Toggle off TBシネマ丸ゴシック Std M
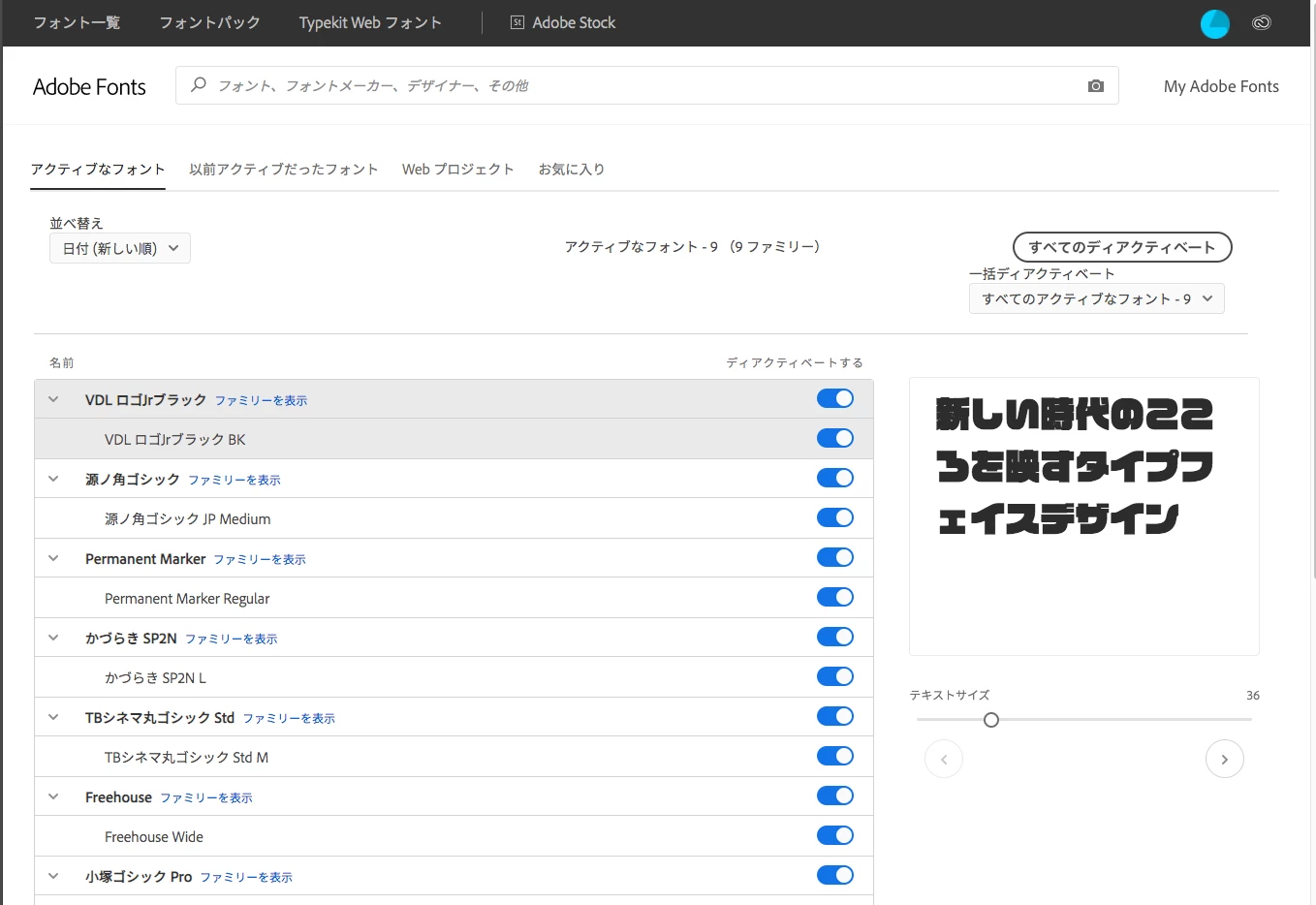This screenshot has width=1316, height=905. click(x=835, y=756)
